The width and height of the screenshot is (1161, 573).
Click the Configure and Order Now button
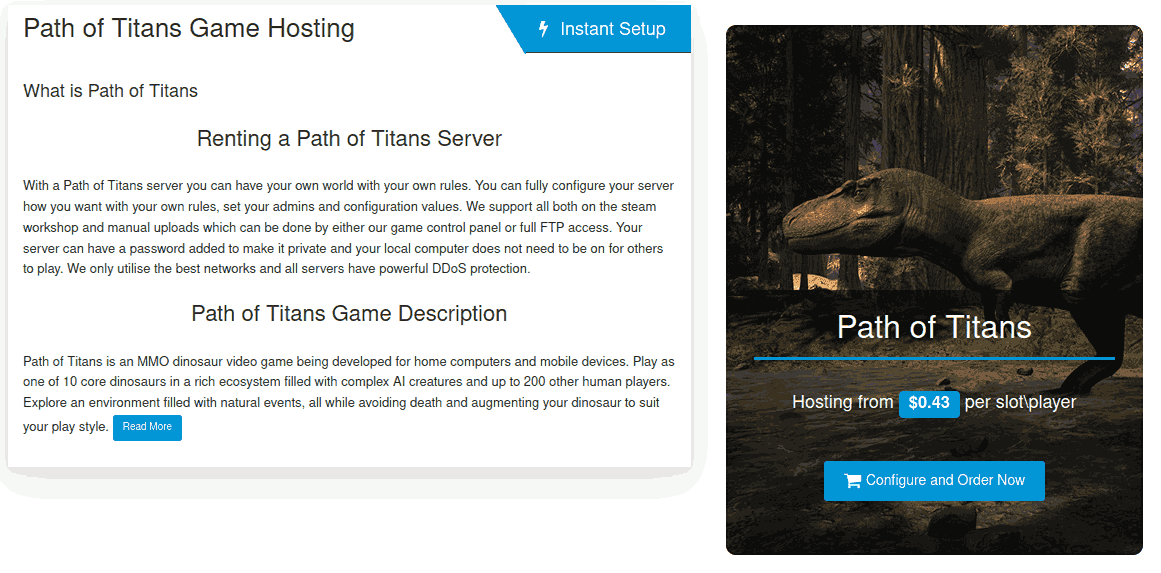pos(933,481)
